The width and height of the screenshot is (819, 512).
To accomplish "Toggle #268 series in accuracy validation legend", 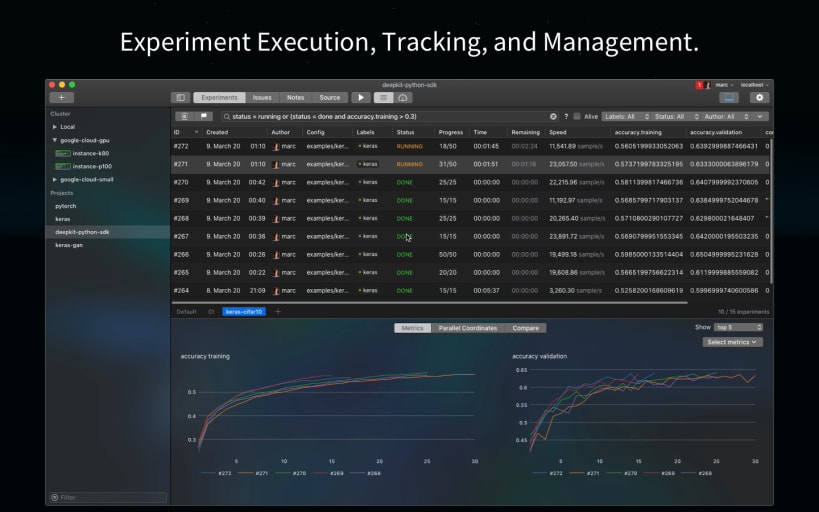I will point(697,473).
